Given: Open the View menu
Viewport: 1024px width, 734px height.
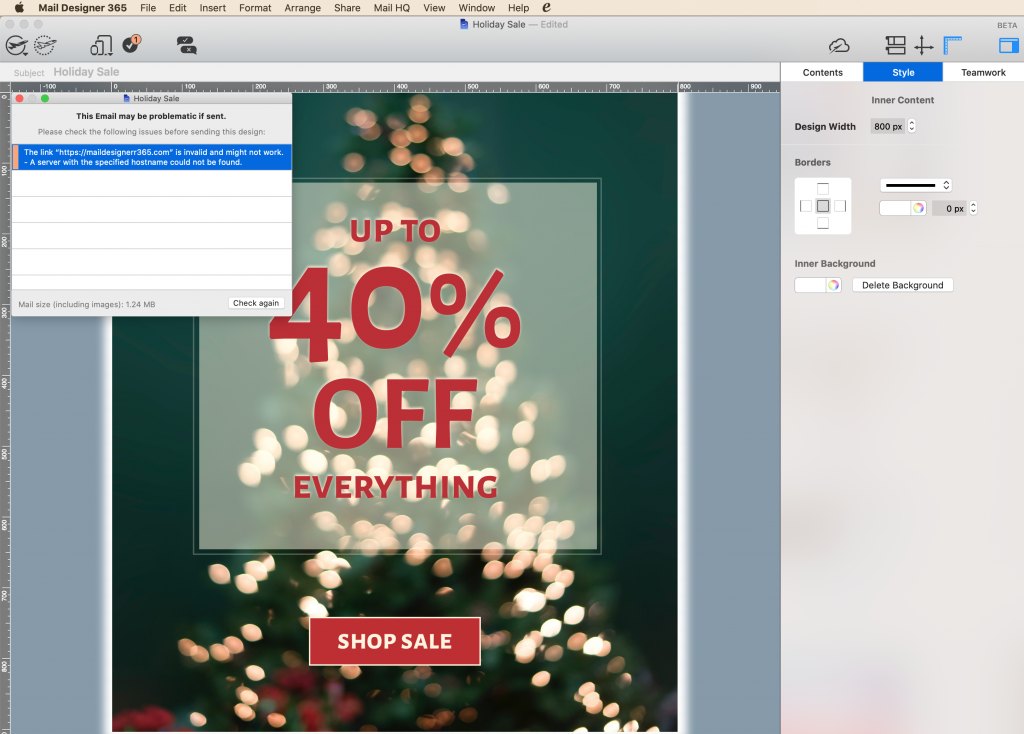Looking at the screenshot, I should click(x=434, y=8).
